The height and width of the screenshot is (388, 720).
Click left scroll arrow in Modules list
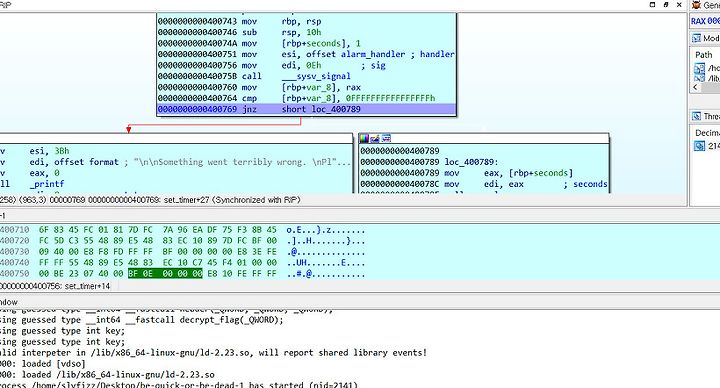695,87
